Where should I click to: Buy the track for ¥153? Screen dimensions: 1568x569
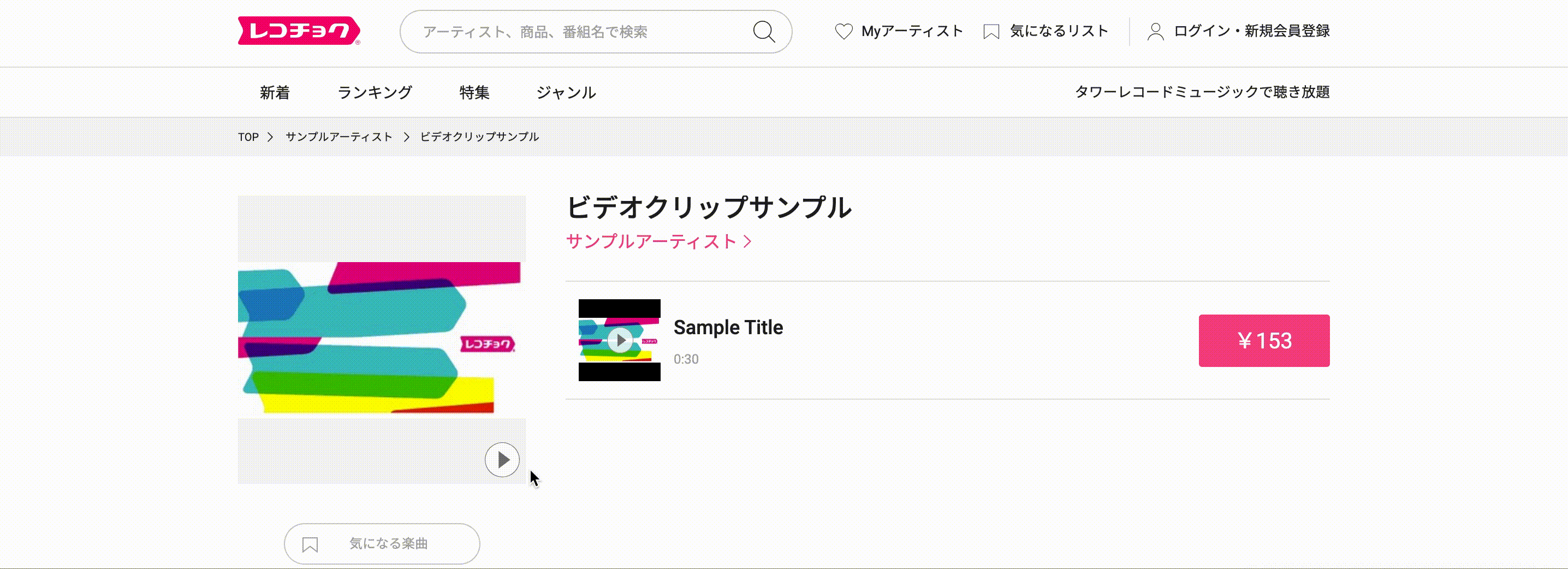(x=1264, y=341)
